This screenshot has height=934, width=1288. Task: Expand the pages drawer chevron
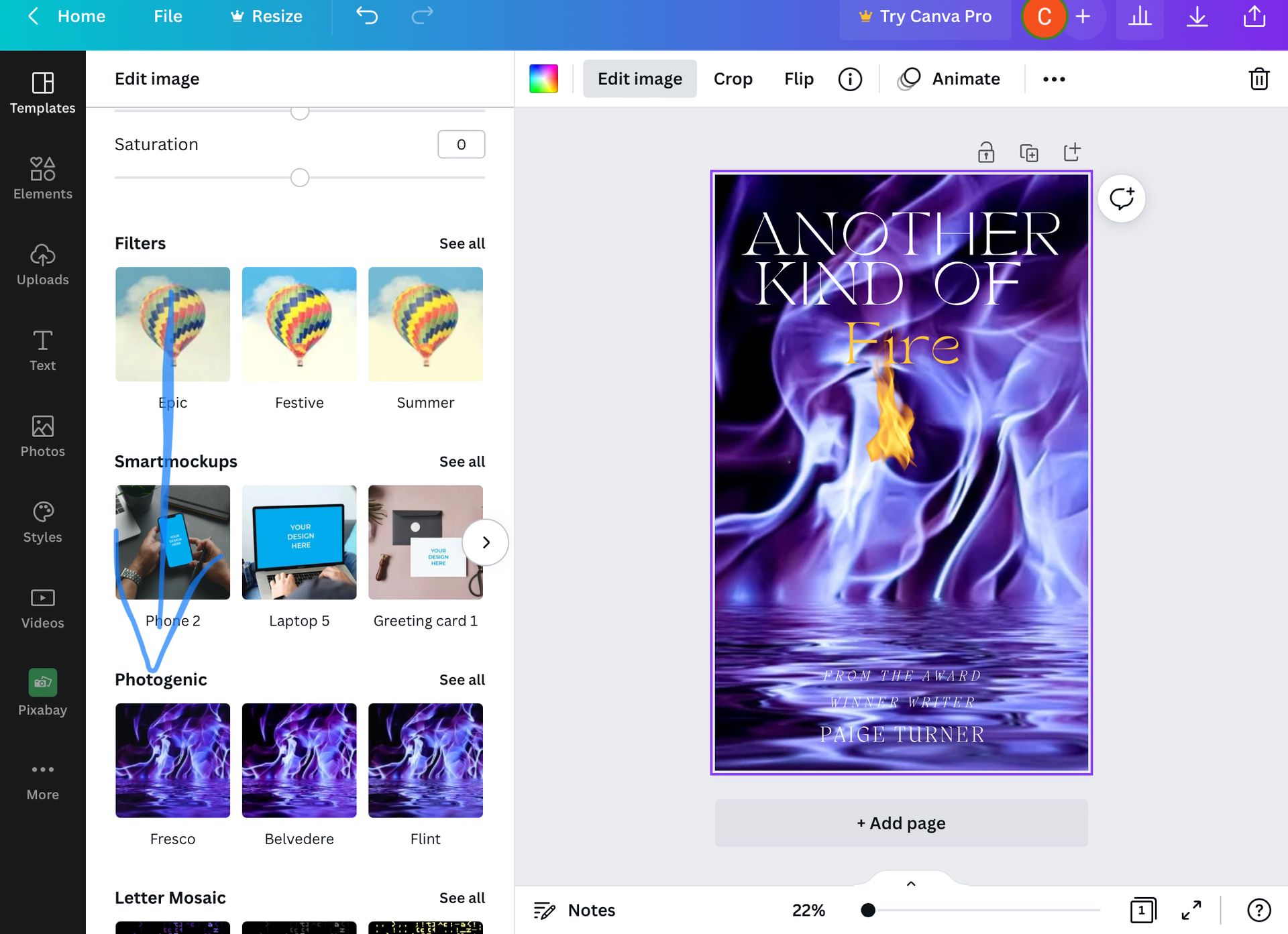pyautogui.click(x=911, y=883)
